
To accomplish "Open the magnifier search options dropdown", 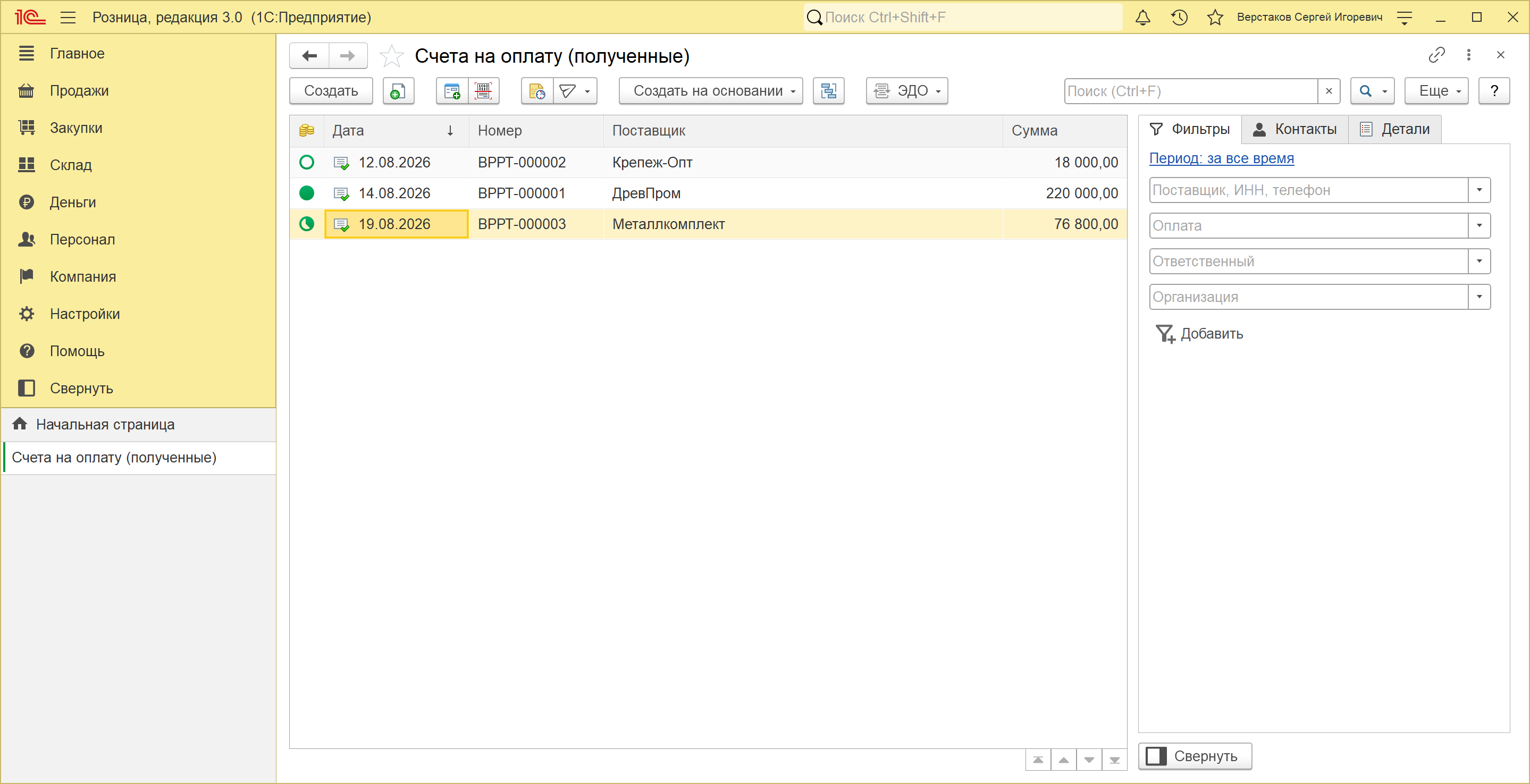I will pyautogui.click(x=1372, y=91).
